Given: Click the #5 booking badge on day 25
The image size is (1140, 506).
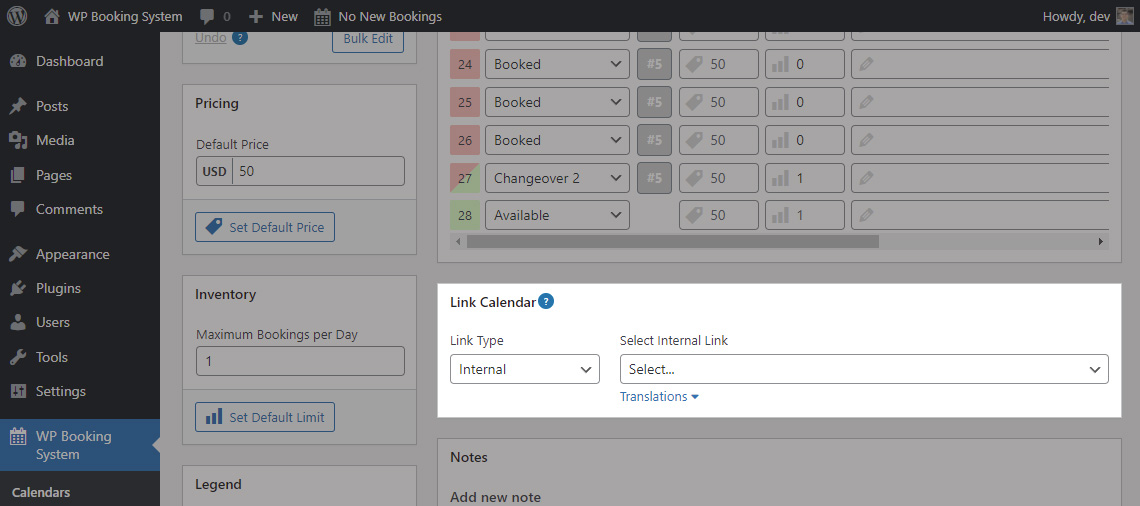Looking at the screenshot, I should point(654,102).
